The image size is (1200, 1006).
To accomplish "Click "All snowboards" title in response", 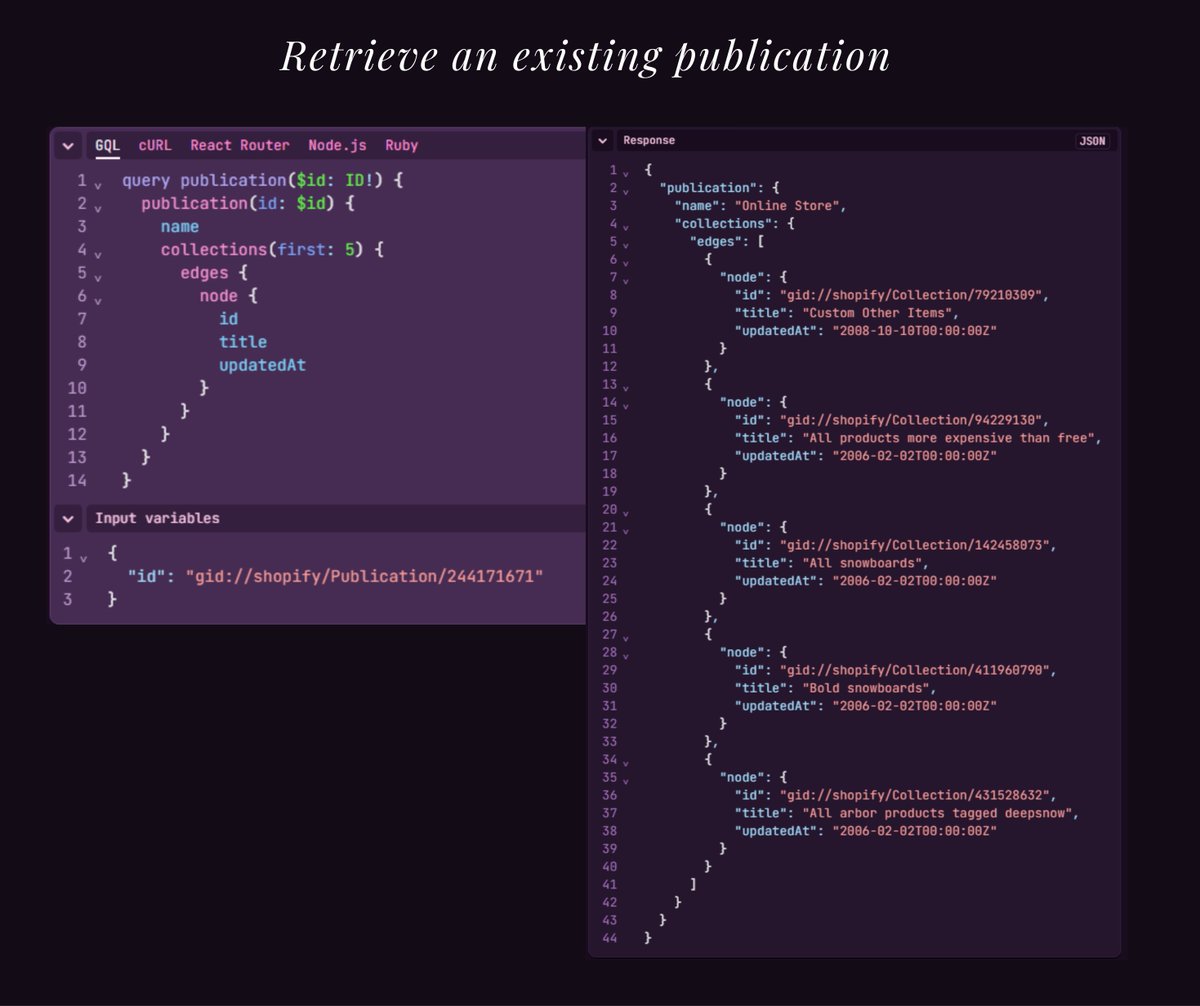I will [864, 563].
